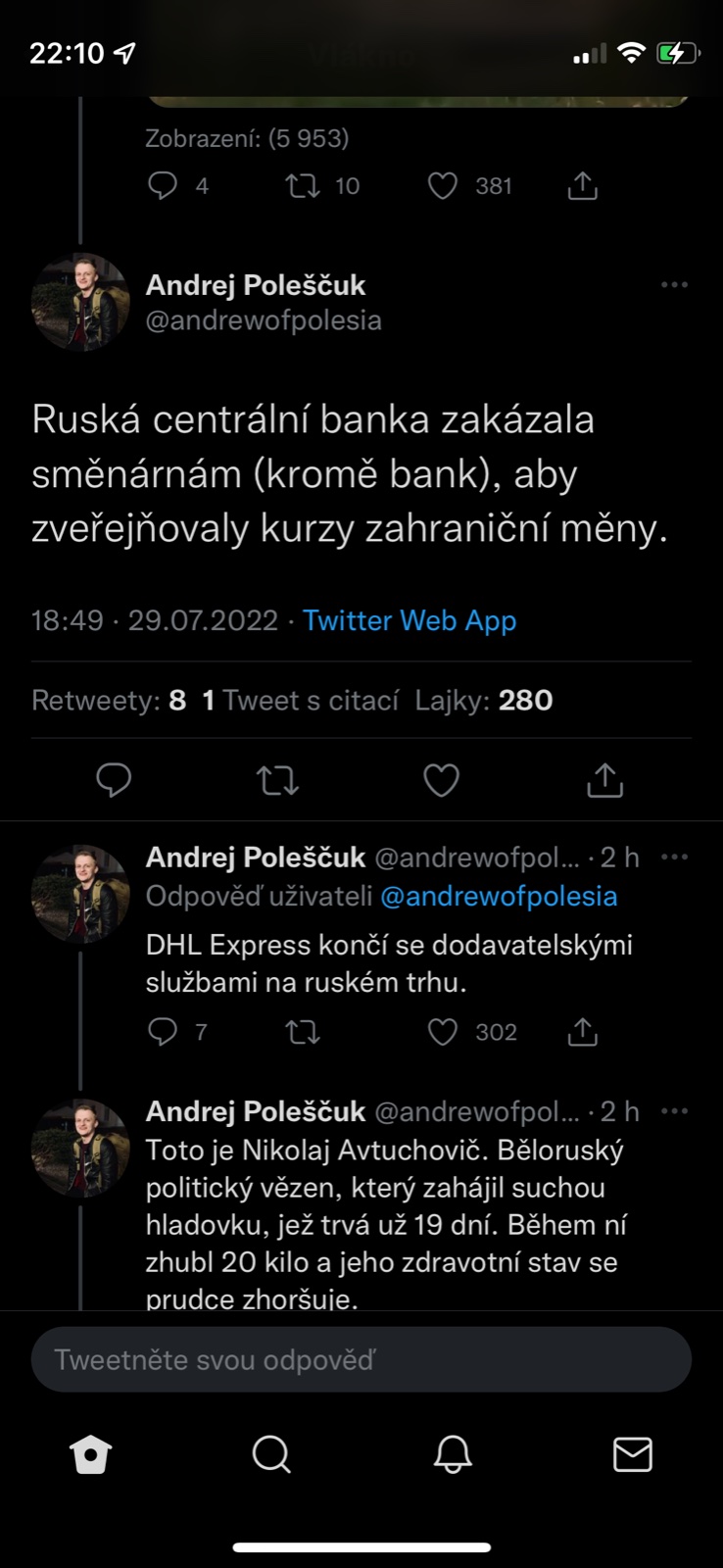Like the main tweet about Russian central bank

[441, 780]
